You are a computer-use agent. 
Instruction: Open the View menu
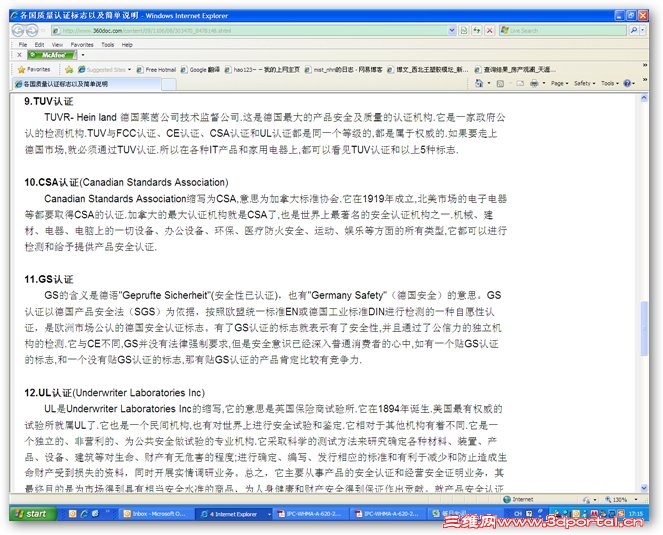[x=57, y=44]
